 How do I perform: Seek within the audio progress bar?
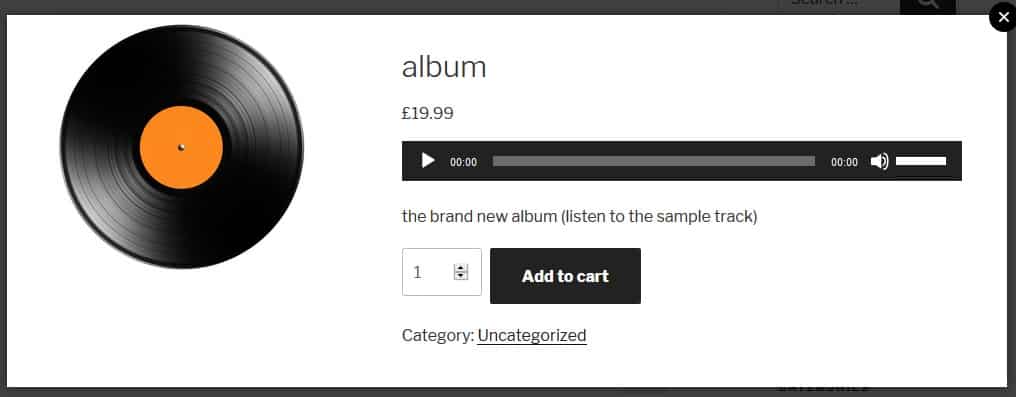coord(654,161)
